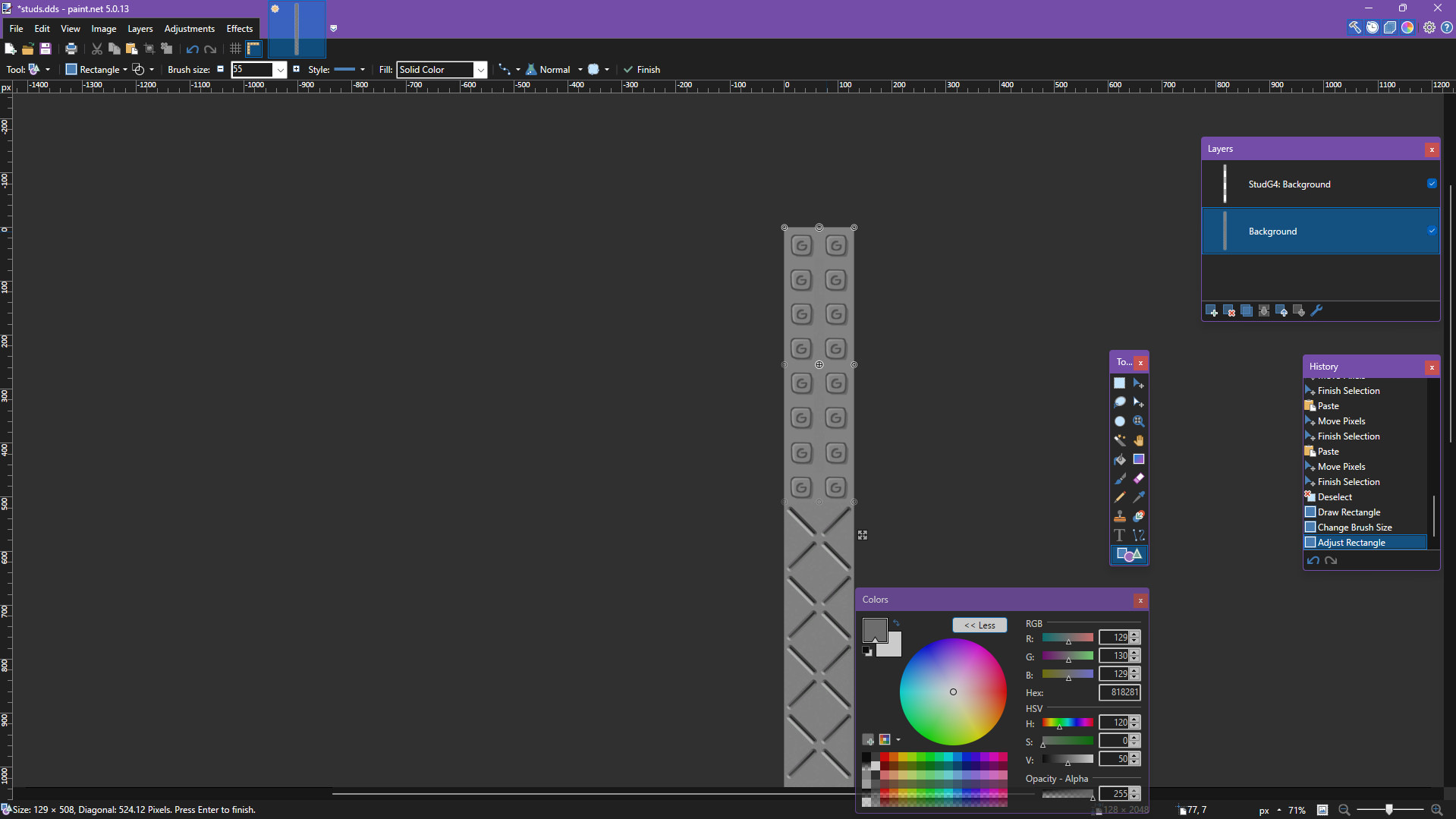
Task: Expand the Rectangle shape dropdown
Action: tap(125, 69)
